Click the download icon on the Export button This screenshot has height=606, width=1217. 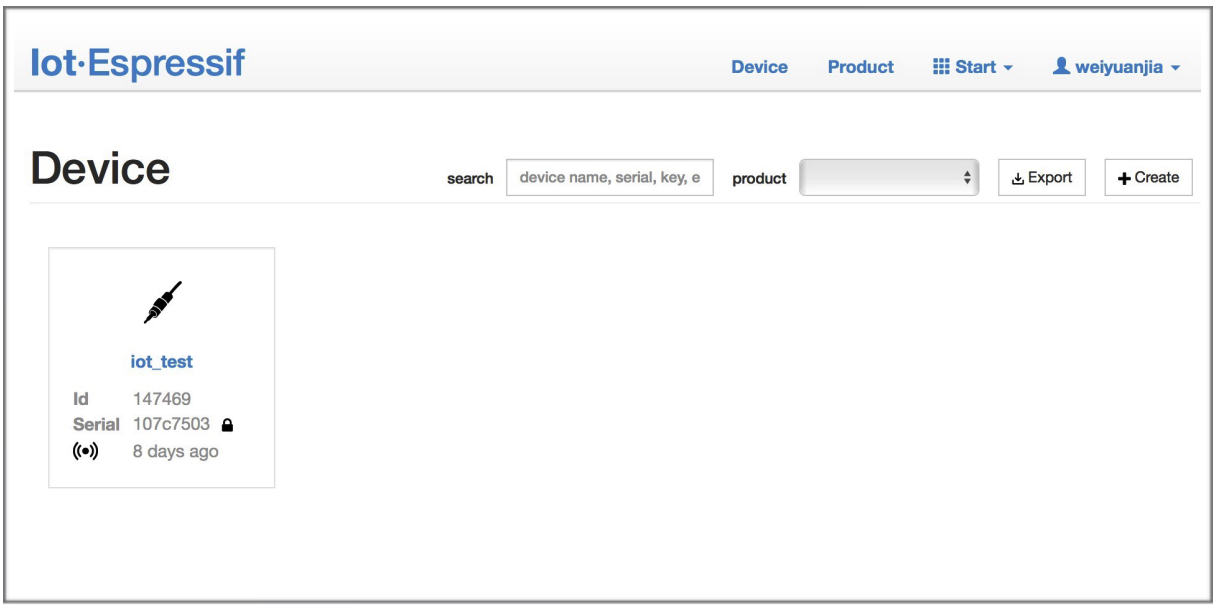[x=1017, y=179]
